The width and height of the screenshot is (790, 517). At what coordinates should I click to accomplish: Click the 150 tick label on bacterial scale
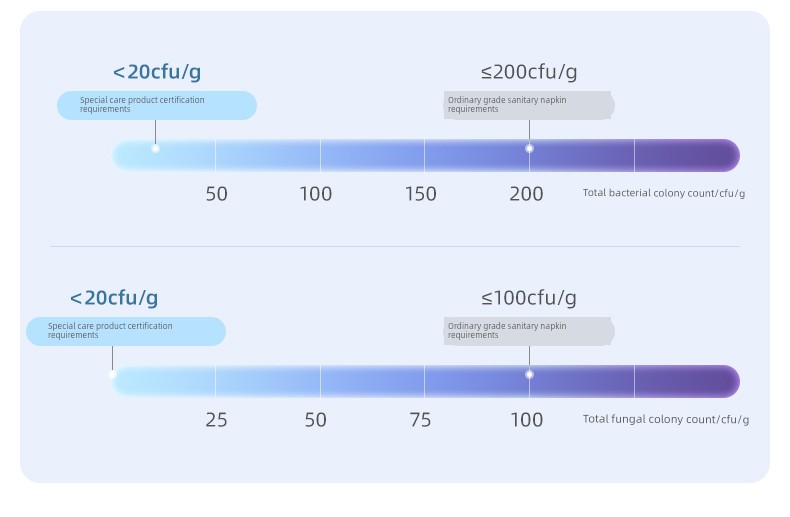tap(421, 194)
